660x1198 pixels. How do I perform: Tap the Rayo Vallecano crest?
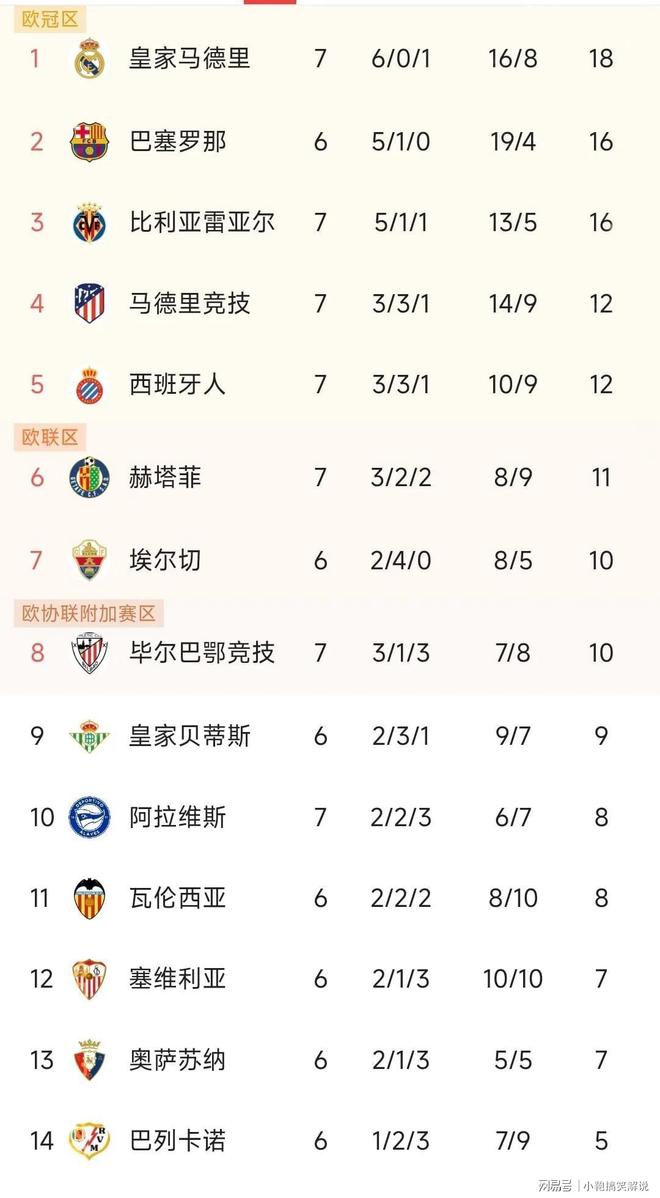[x=89, y=1140]
